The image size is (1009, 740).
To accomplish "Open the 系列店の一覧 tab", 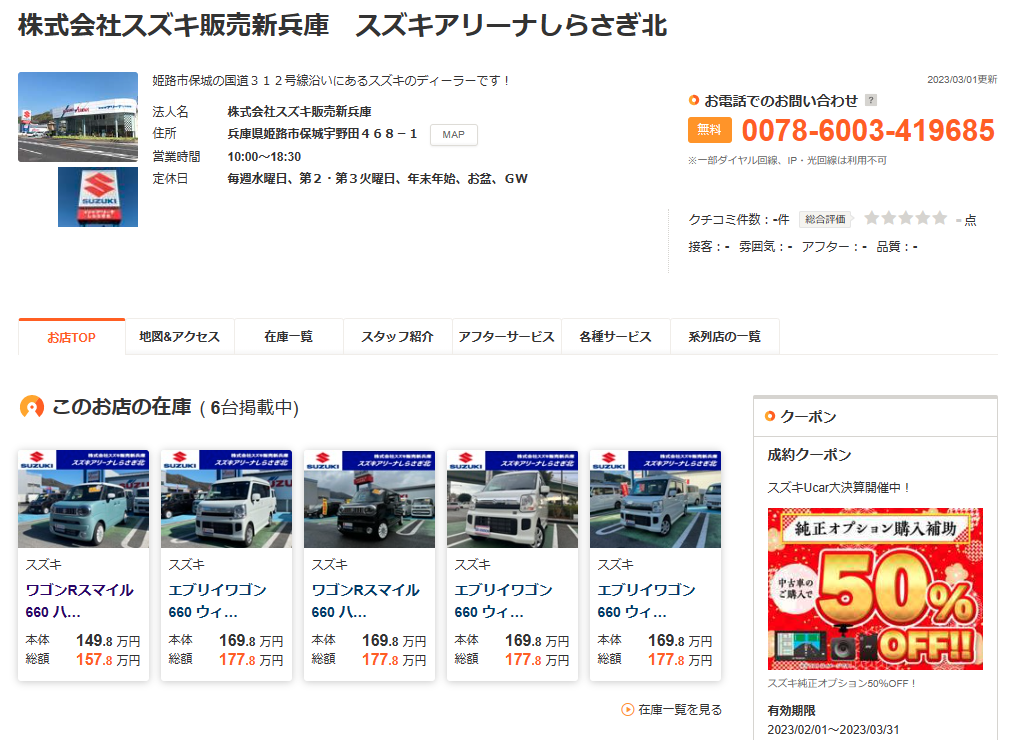I will pyautogui.click(x=725, y=337).
